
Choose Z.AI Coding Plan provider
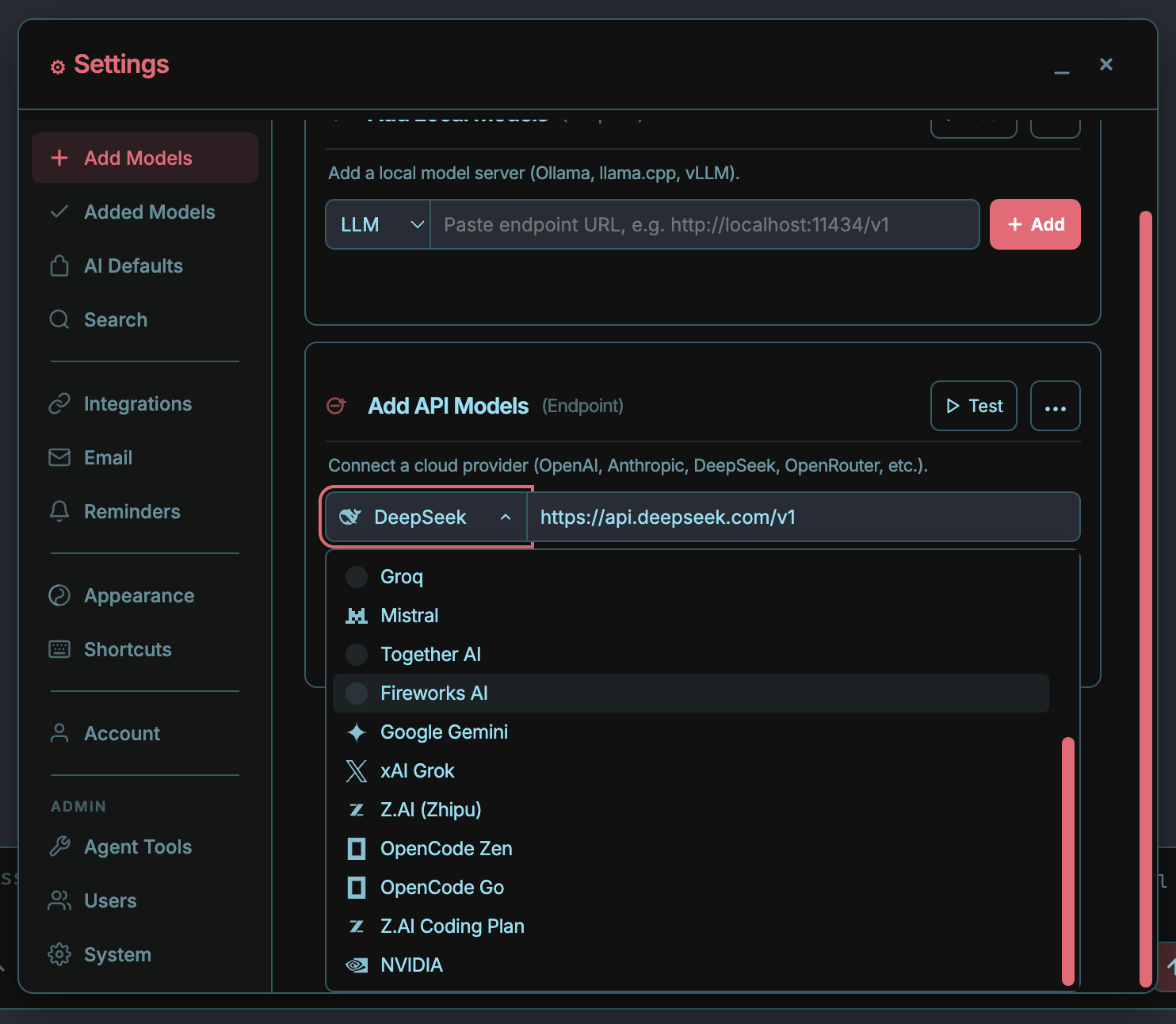coord(691,926)
